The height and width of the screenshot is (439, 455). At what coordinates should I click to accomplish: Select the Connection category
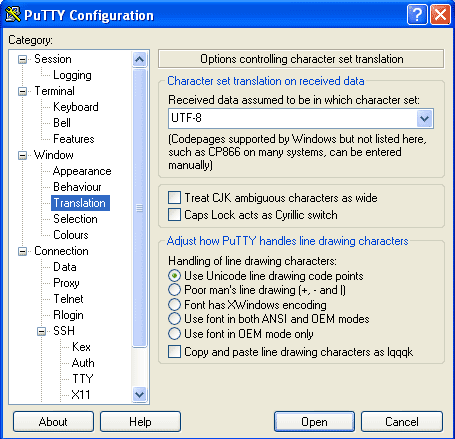click(x=61, y=251)
